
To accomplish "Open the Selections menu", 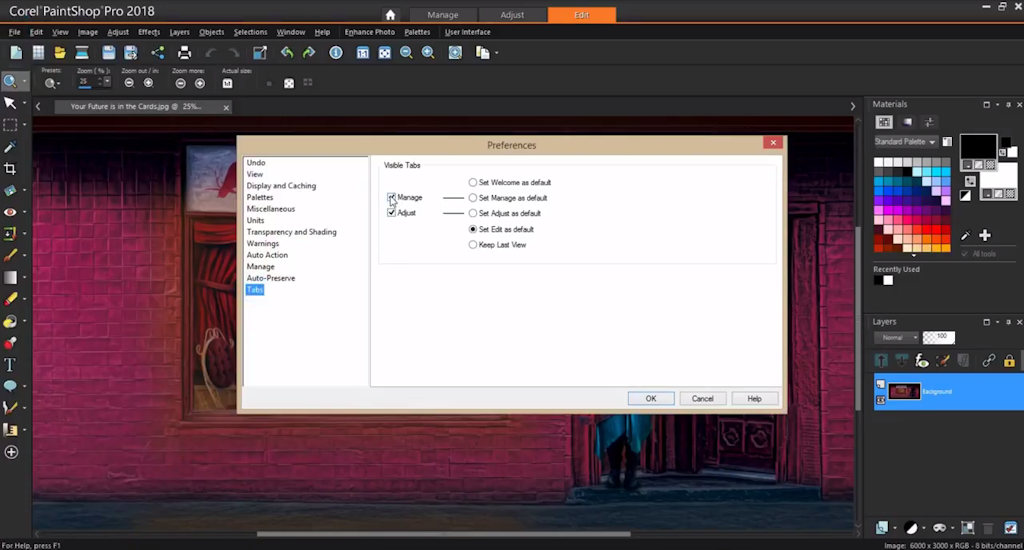I will pyautogui.click(x=250, y=32).
